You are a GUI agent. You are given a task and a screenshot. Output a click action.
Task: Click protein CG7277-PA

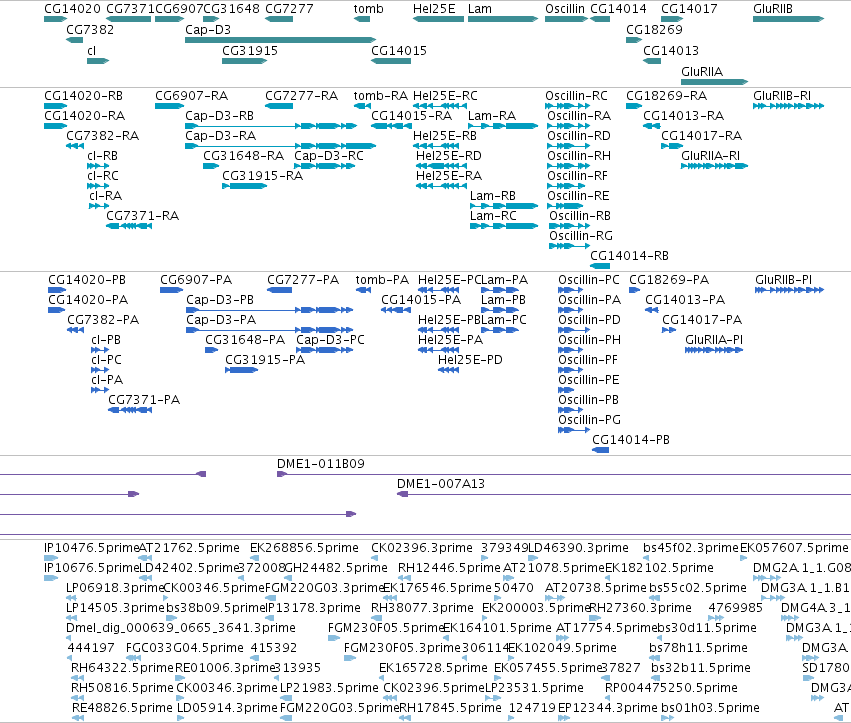303,280
